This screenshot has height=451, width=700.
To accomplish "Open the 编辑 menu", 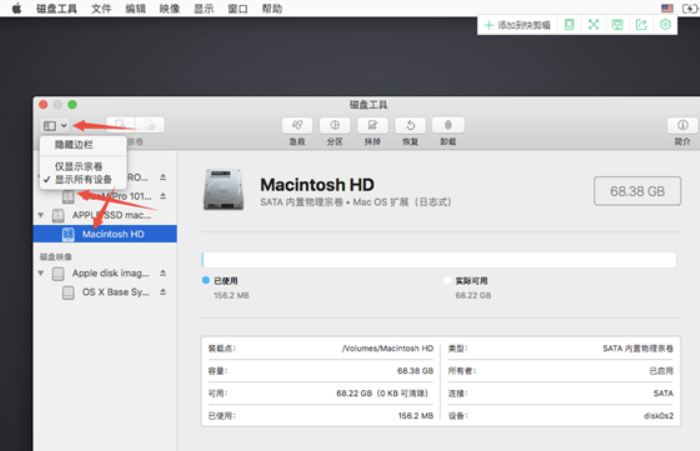I will (135, 9).
